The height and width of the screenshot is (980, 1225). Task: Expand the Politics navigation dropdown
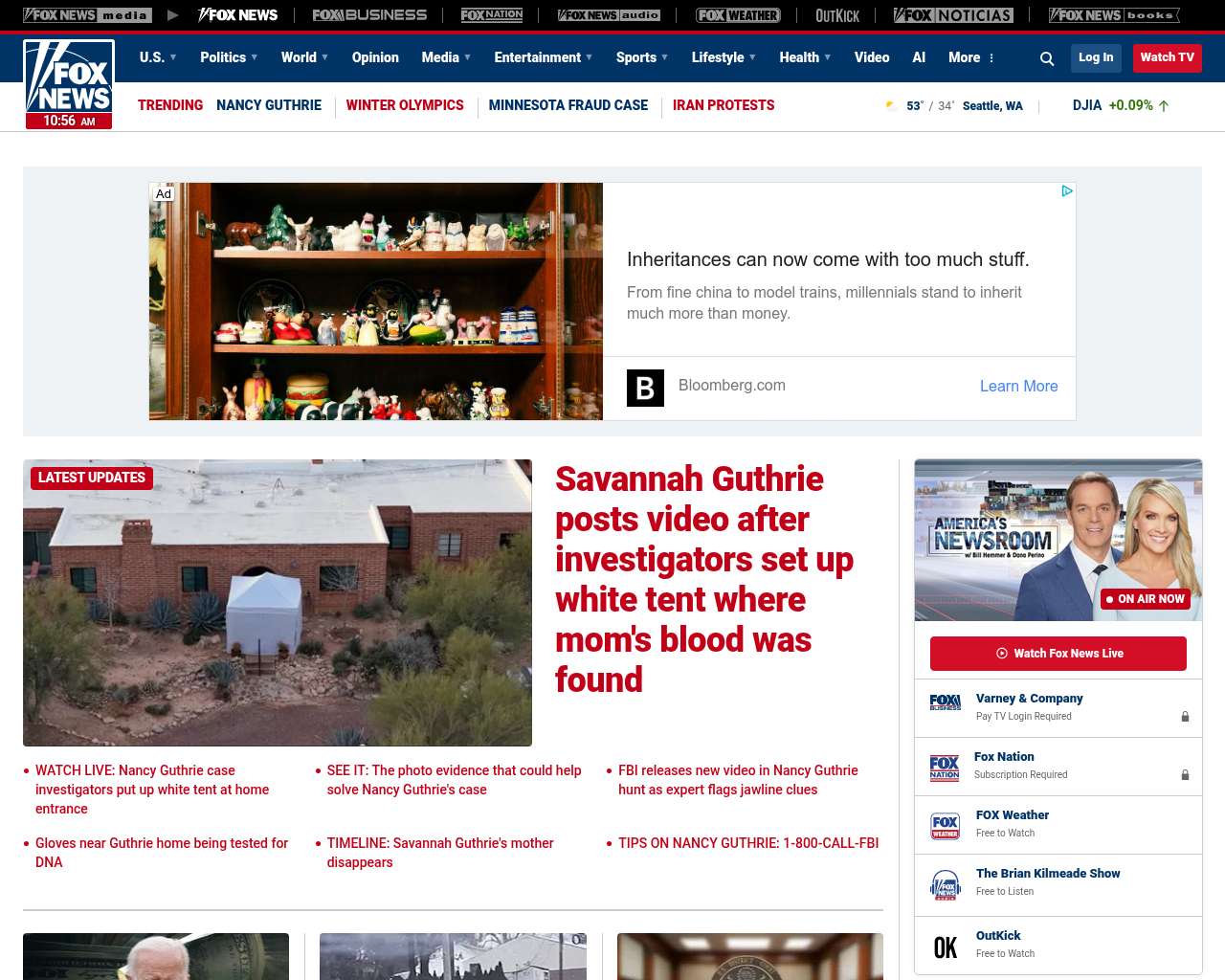pyautogui.click(x=229, y=57)
